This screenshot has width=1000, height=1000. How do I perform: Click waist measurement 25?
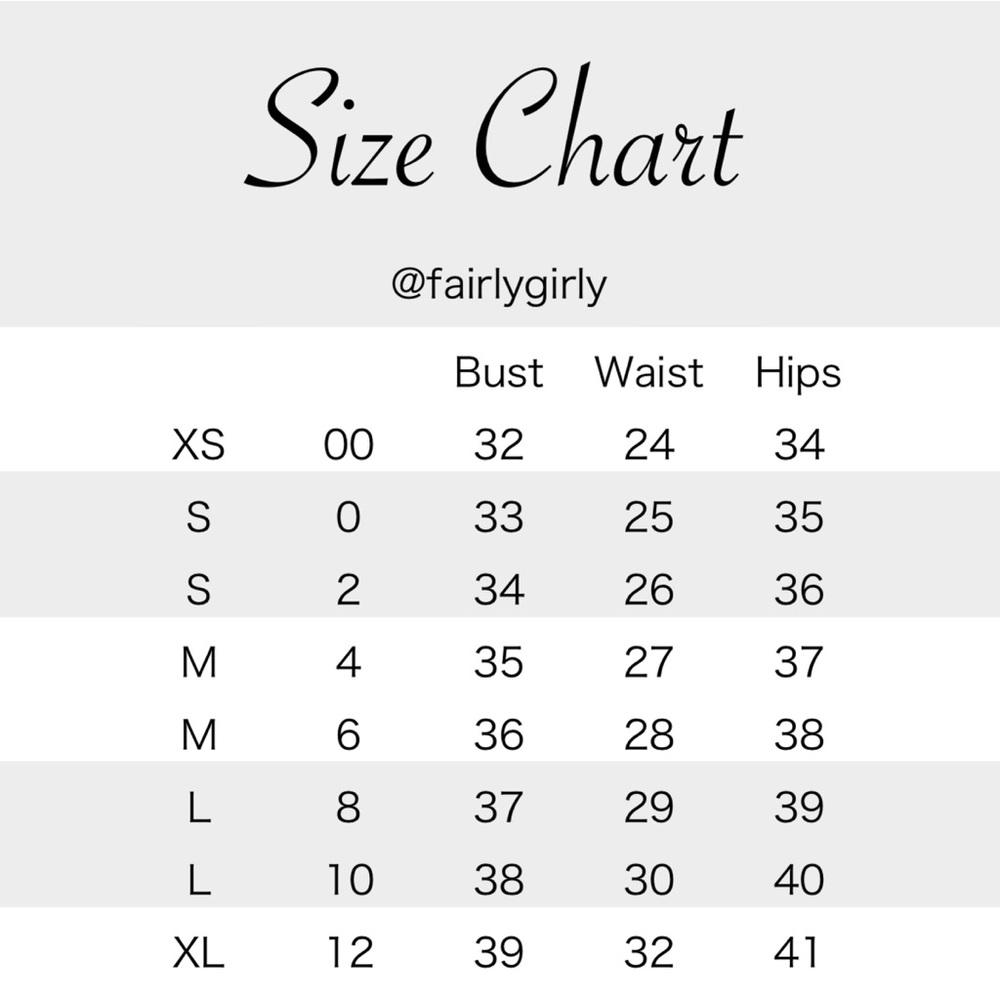(x=649, y=517)
